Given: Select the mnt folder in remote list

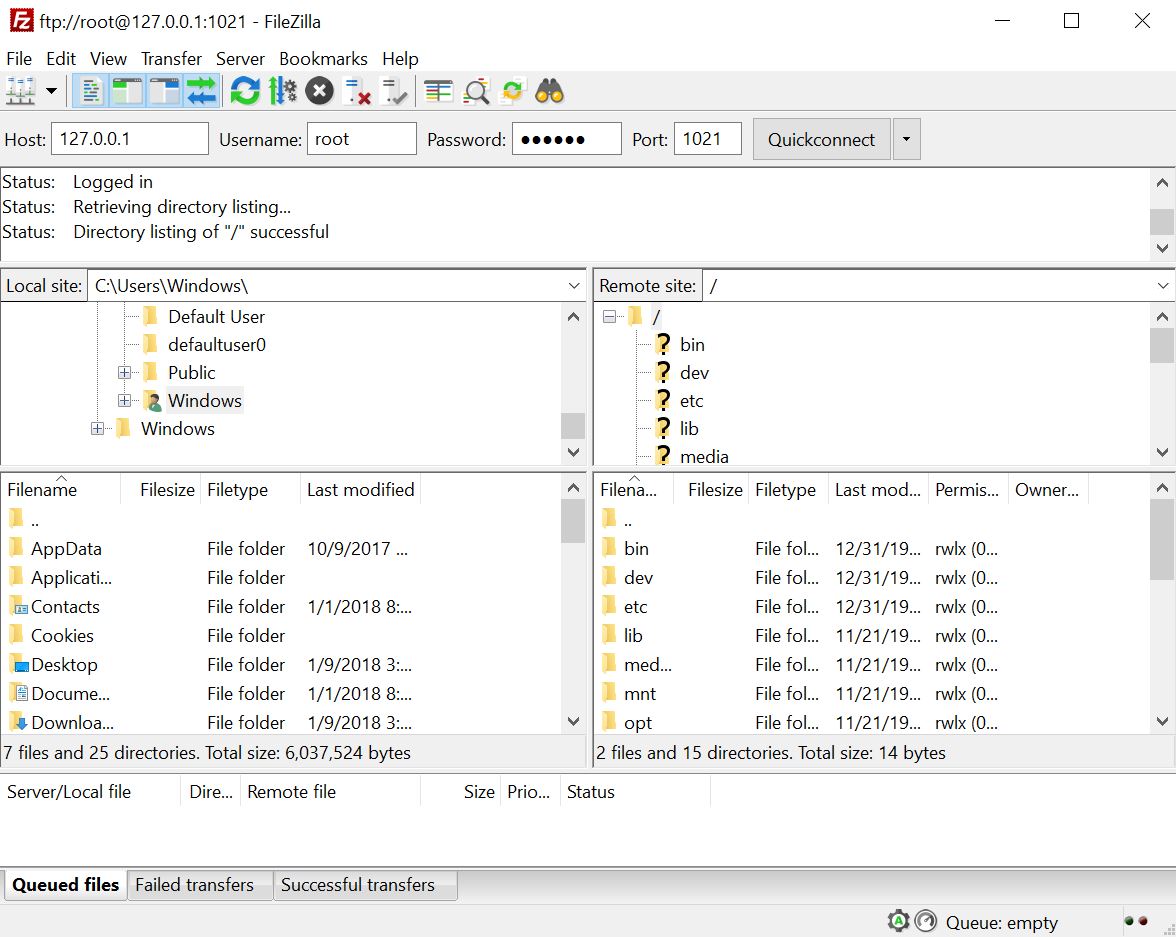Looking at the screenshot, I should (x=640, y=694).
